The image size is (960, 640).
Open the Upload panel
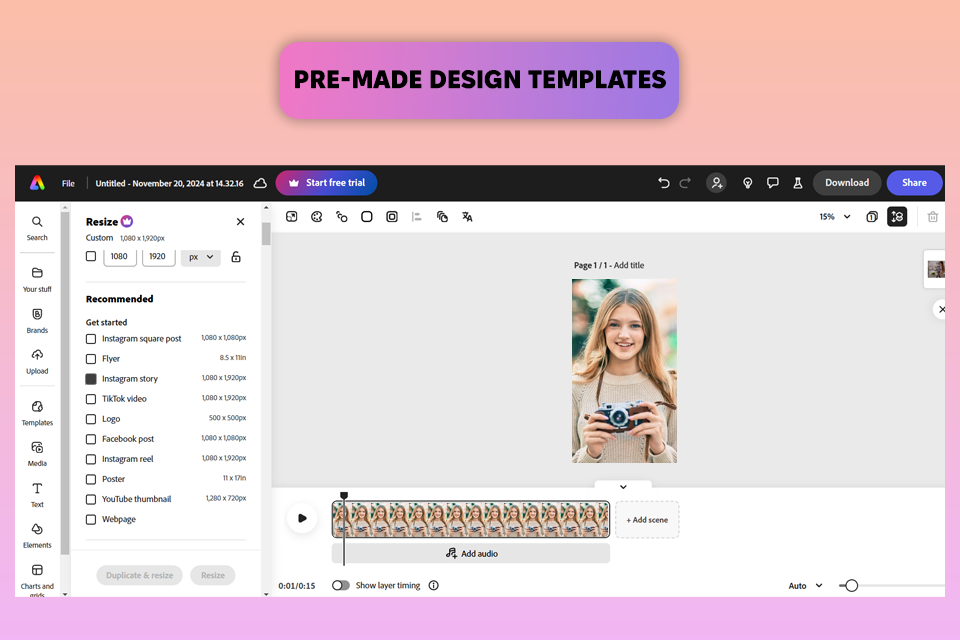(x=37, y=361)
